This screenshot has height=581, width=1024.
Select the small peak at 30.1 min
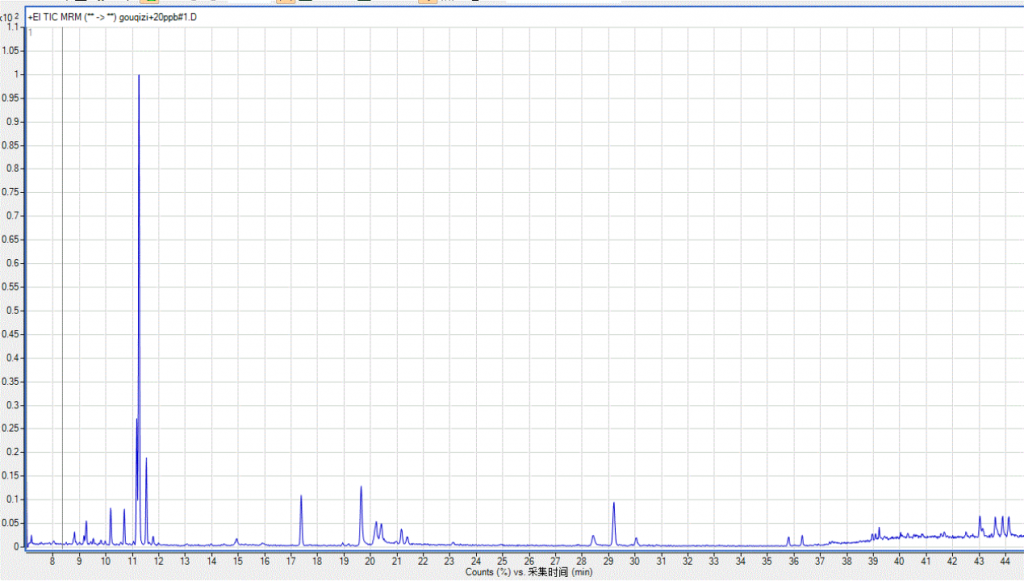636,539
